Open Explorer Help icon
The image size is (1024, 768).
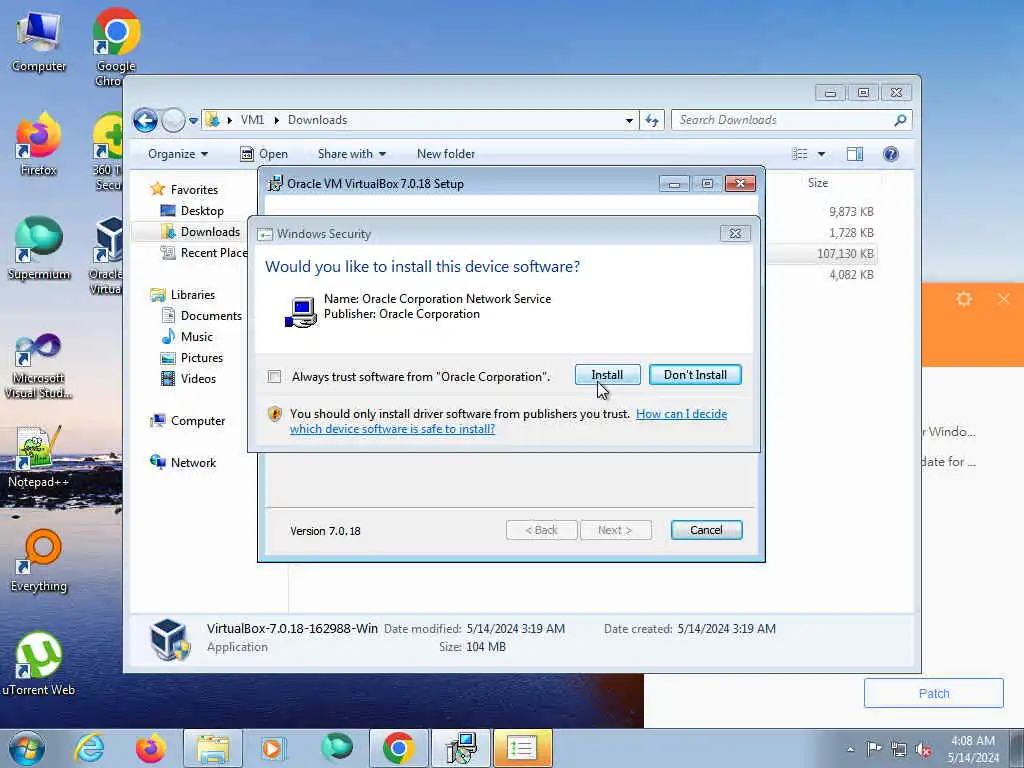point(891,154)
